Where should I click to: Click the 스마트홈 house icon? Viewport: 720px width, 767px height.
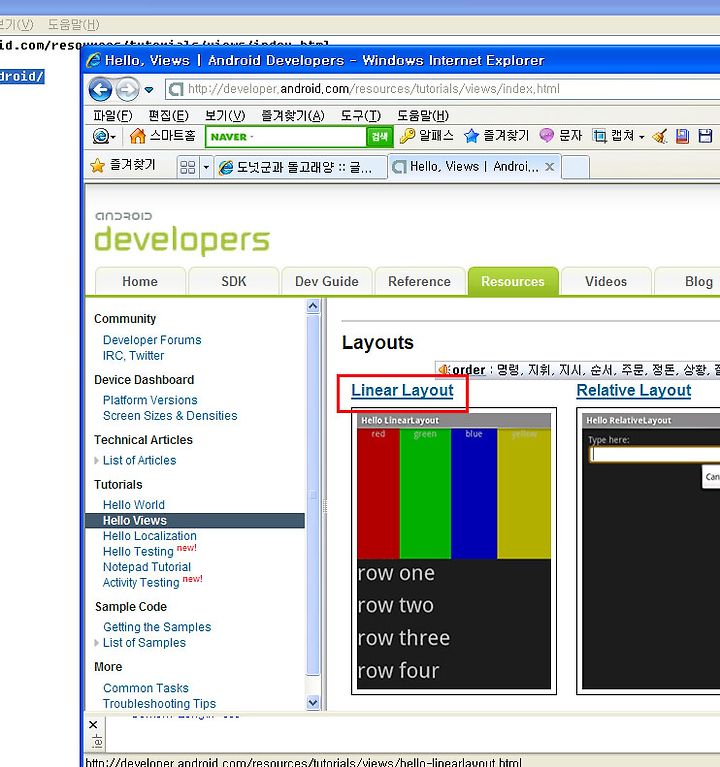(137, 135)
